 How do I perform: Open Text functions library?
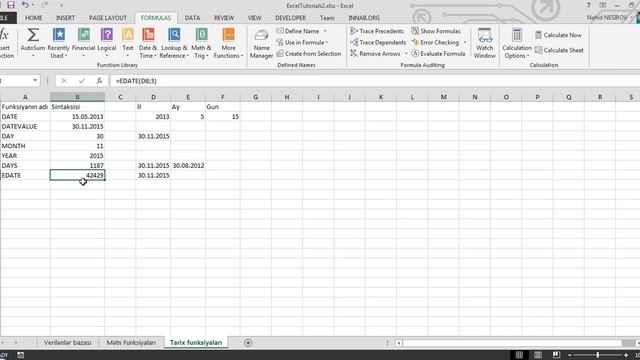pos(128,43)
